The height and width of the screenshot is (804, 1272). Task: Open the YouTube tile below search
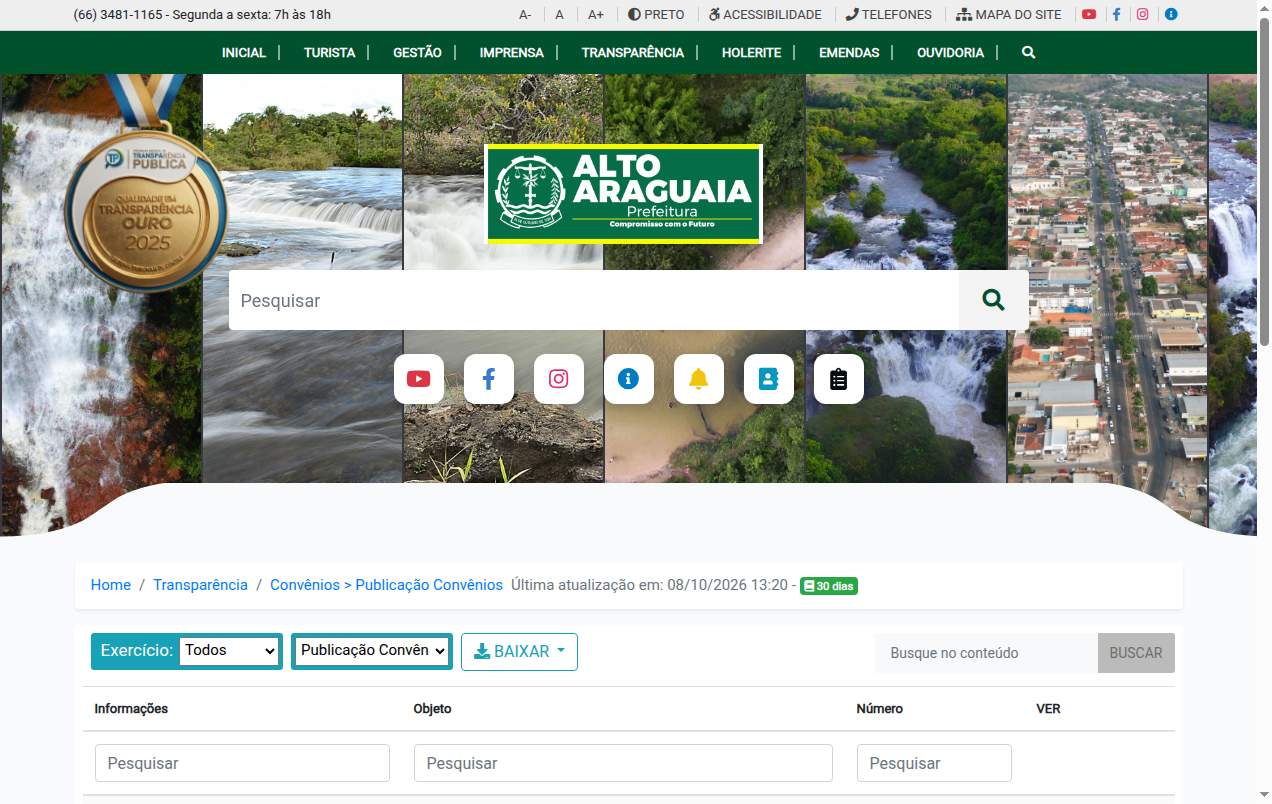419,379
